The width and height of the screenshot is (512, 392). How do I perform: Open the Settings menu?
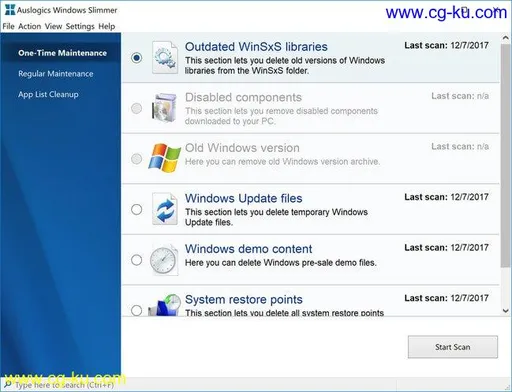pyautogui.click(x=80, y=26)
